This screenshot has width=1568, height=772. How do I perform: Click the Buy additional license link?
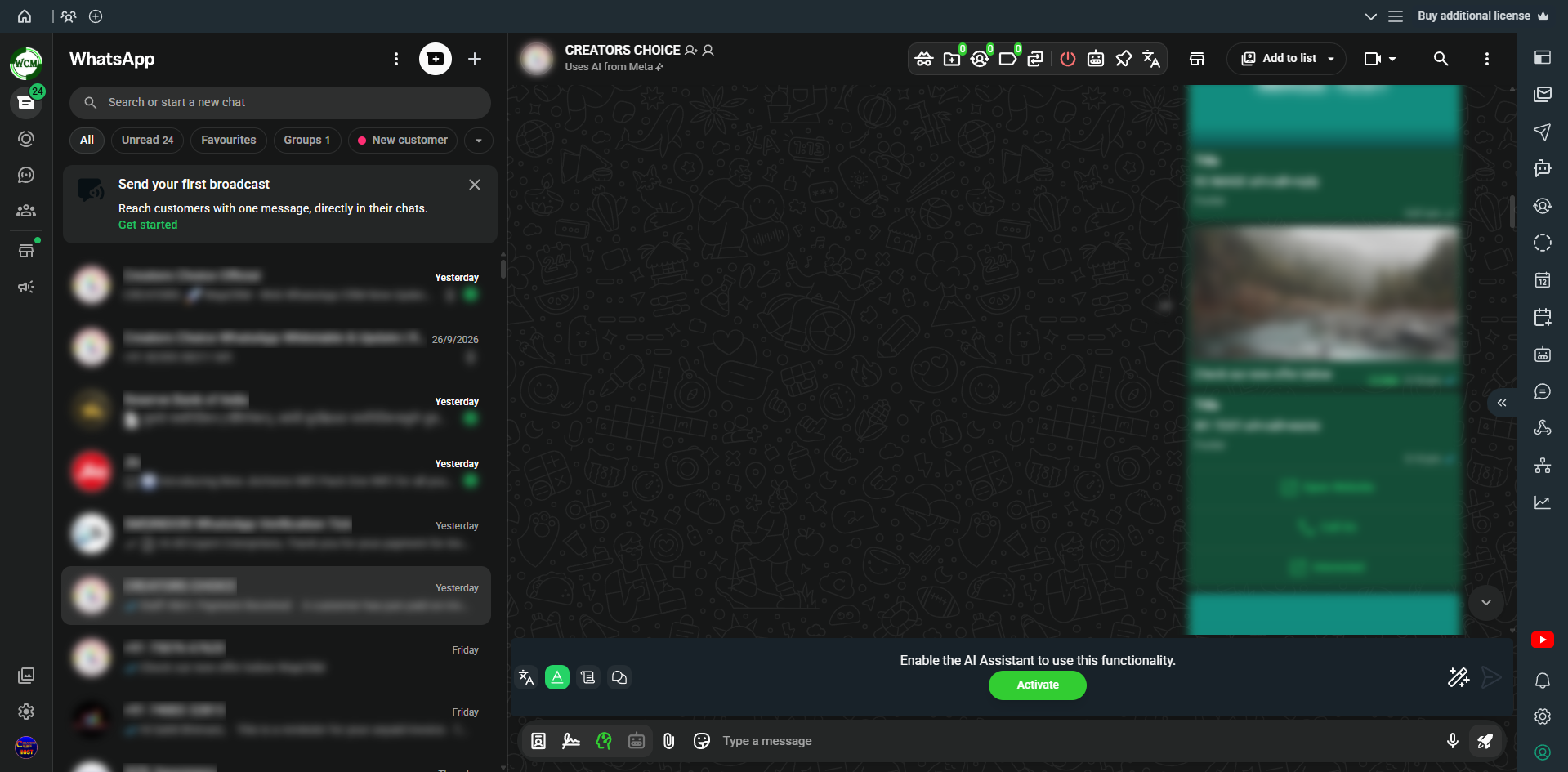point(1483,16)
